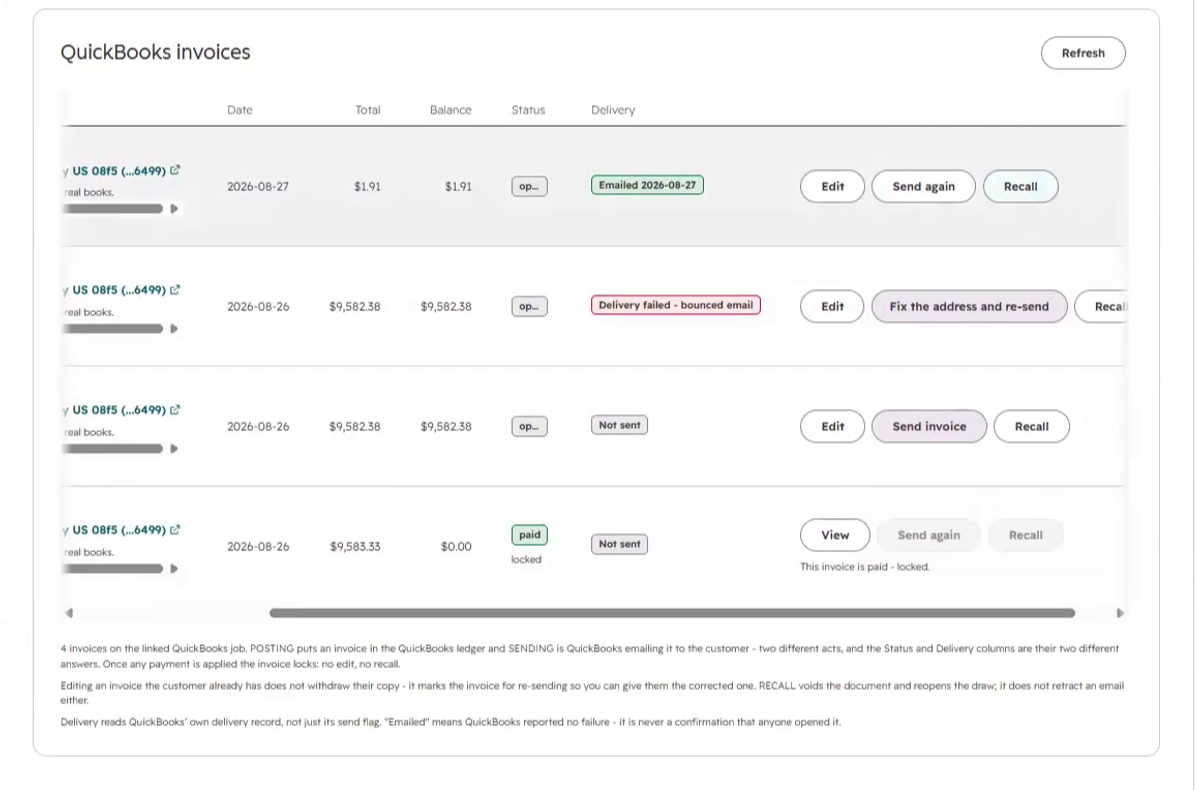Viewport: 1195px width, 790px height.
Task: Click the Not sent badge in the Send invoice row
Action: (x=620, y=425)
